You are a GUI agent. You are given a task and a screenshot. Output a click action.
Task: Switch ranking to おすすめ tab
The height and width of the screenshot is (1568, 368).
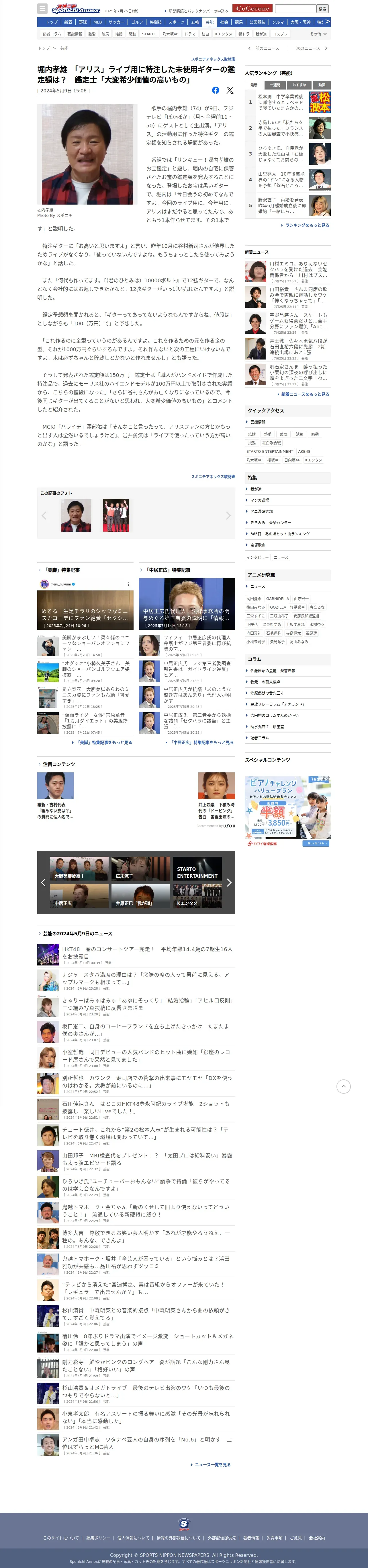click(x=299, y=85)
